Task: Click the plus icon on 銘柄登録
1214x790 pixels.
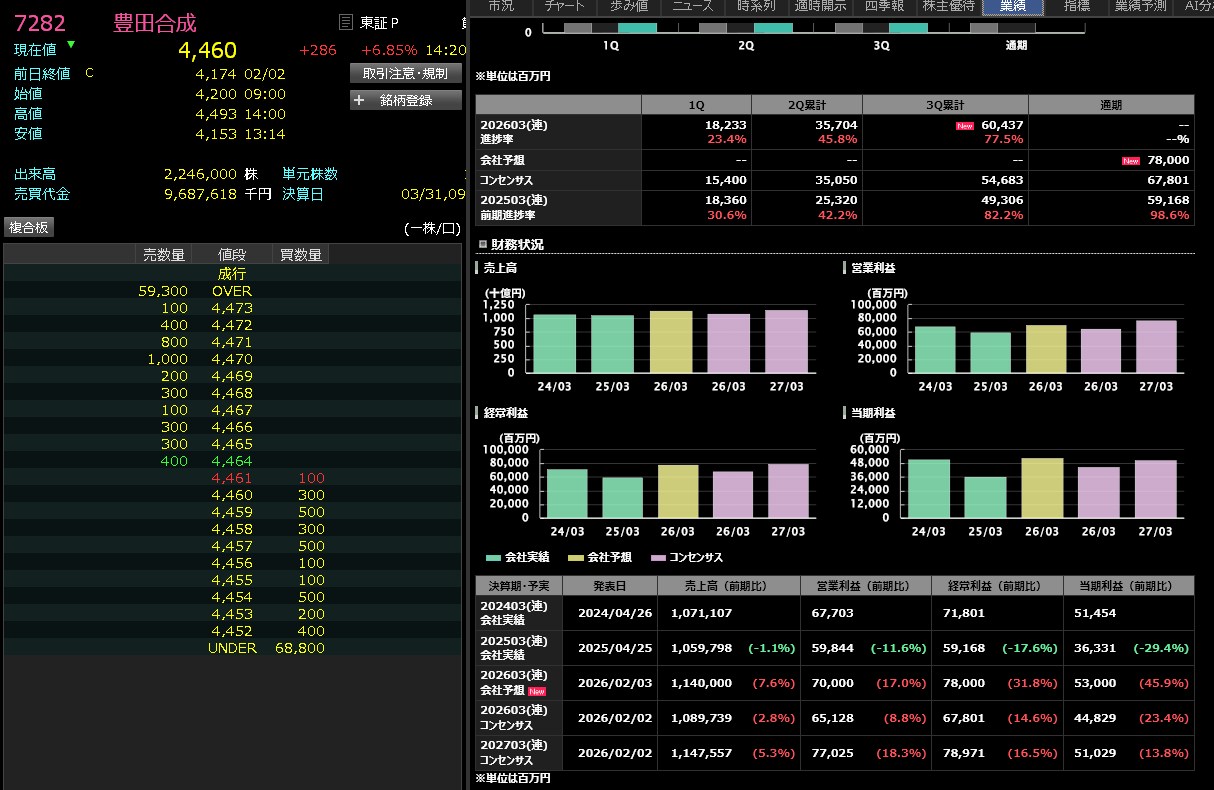Action: coord(359,100)
